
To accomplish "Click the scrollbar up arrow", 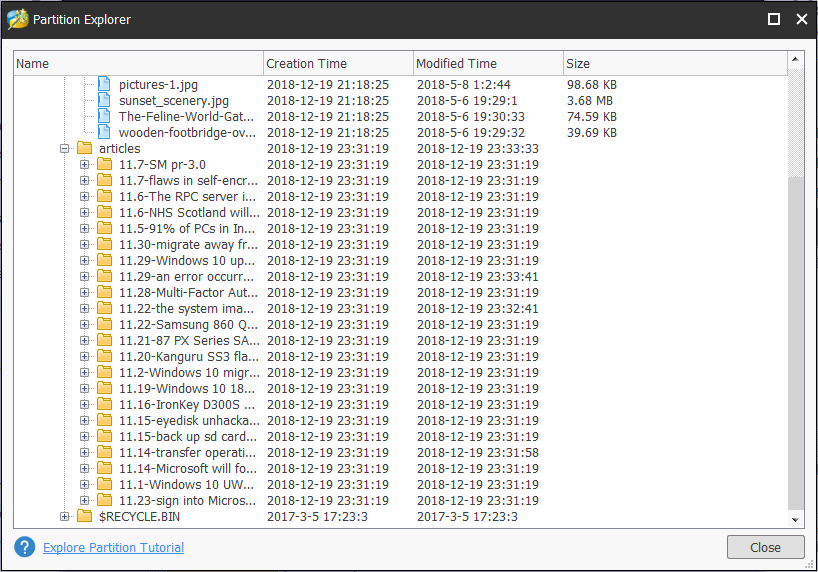I will 796,60.
